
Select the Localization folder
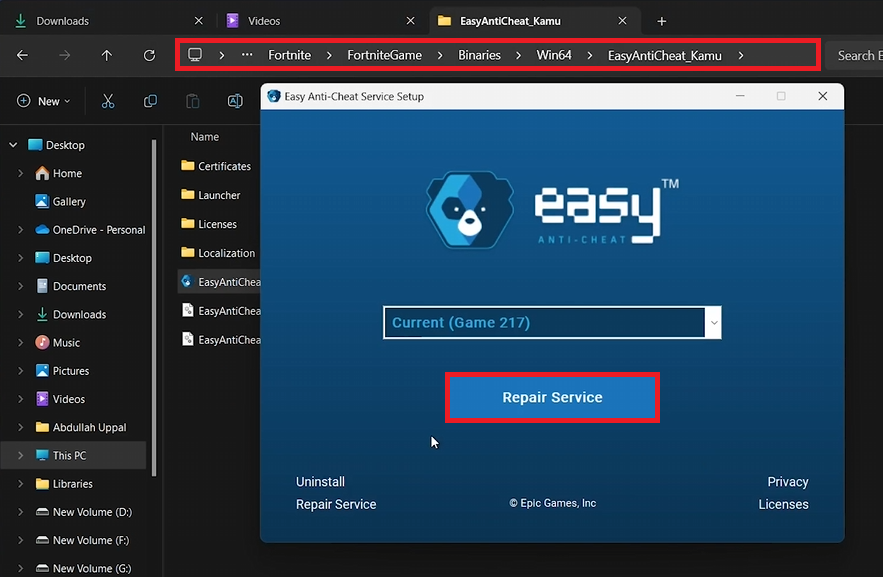(x=218, y=253)
